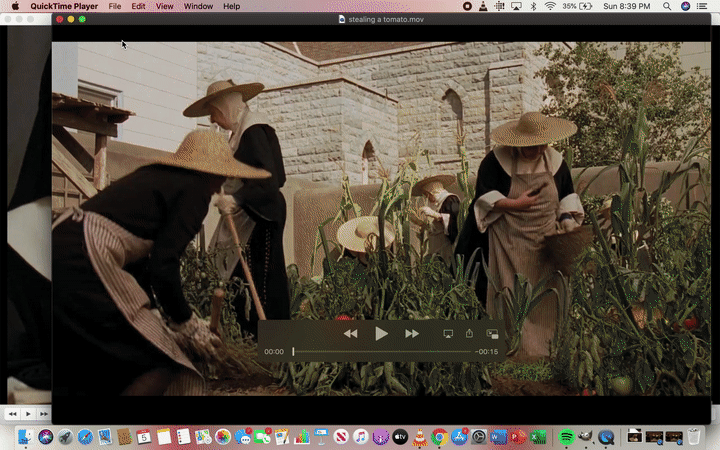Open the Wi-Fi status menu
The height and width of the screenshot is (450, 720).
[550, 6]
